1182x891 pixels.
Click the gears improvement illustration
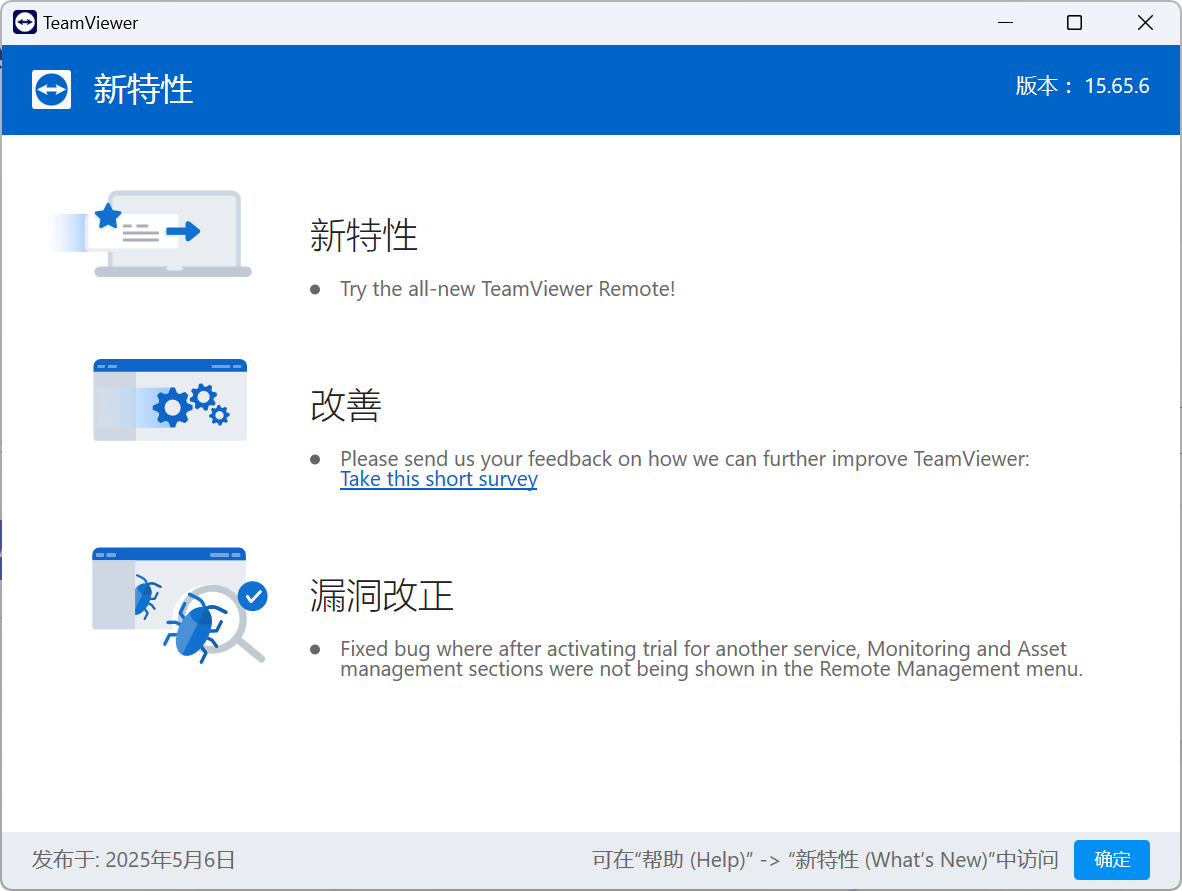tap(170, 400)
